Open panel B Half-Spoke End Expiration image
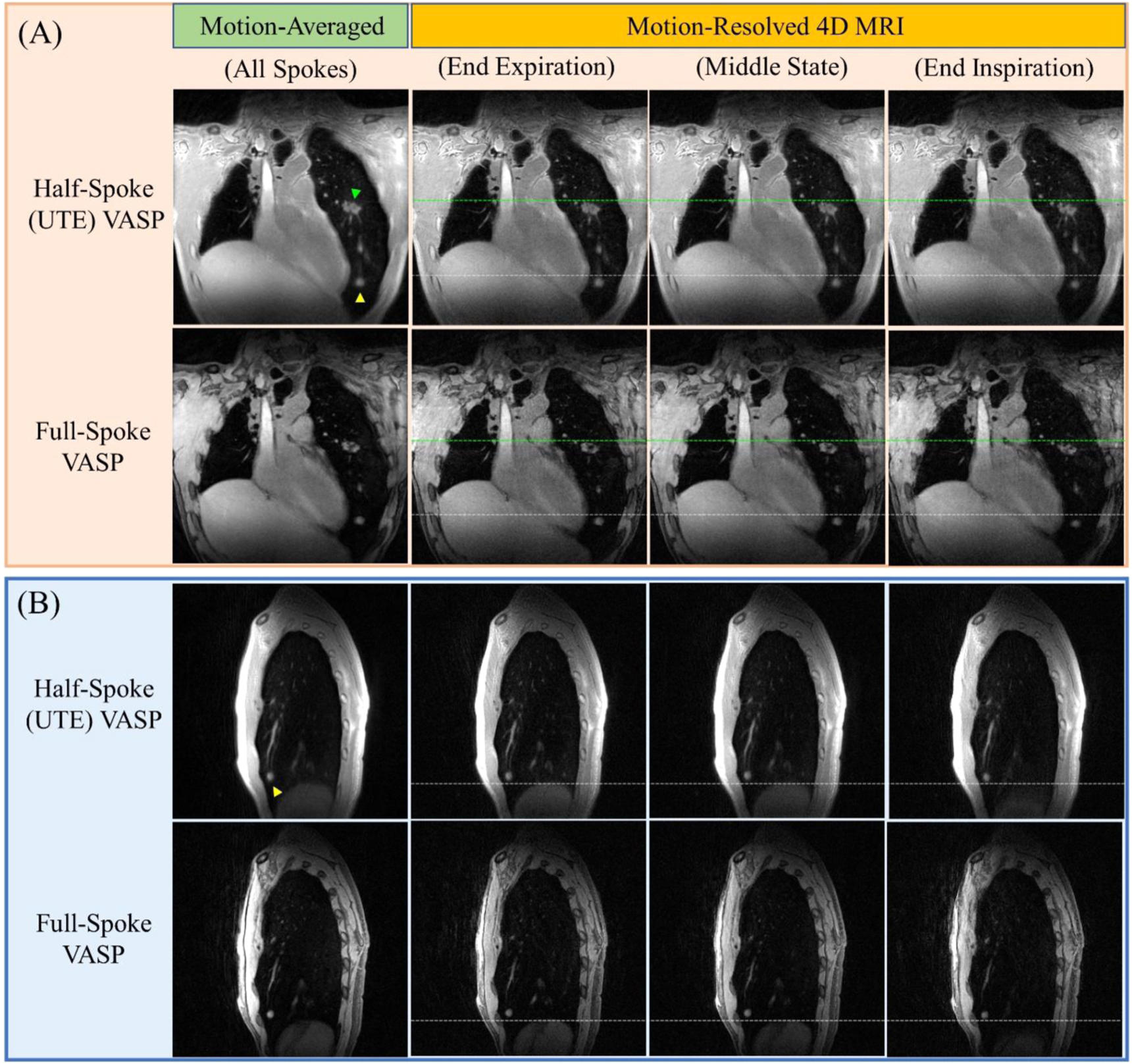Viewport: 1132px width, 1064px height. [528, 701]
